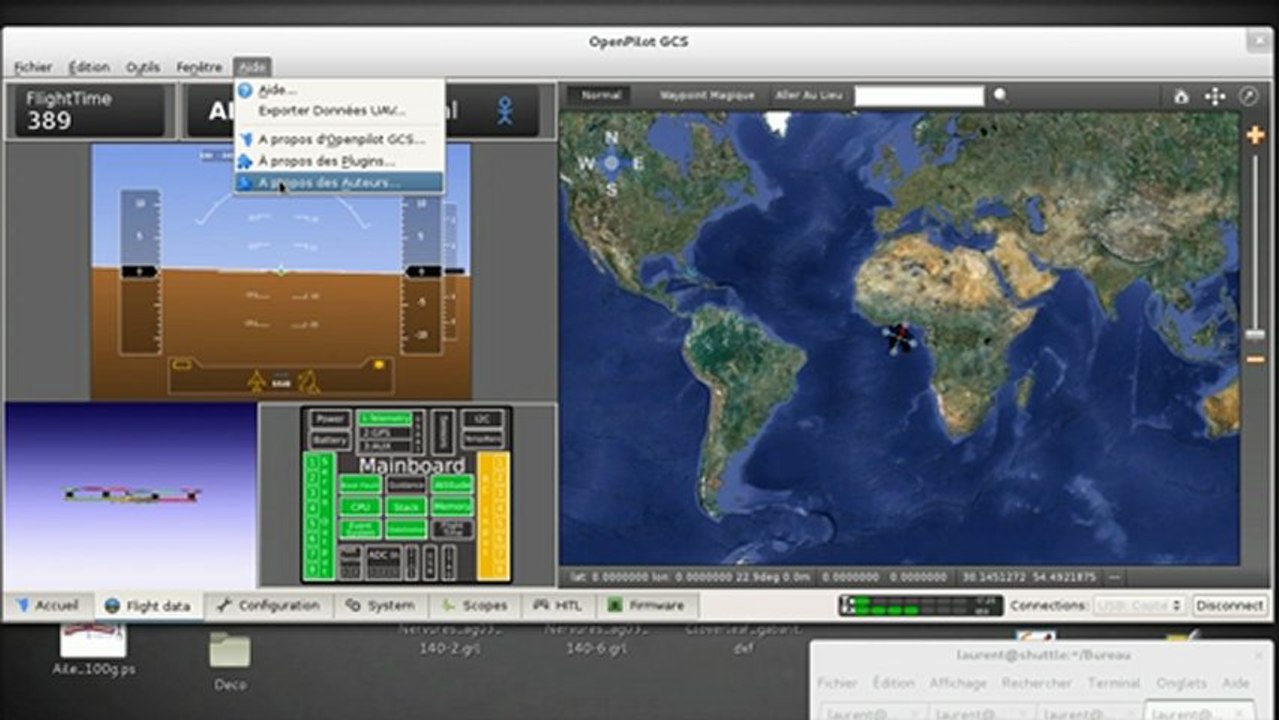Open the Fenêtre menu

point(199,67)
